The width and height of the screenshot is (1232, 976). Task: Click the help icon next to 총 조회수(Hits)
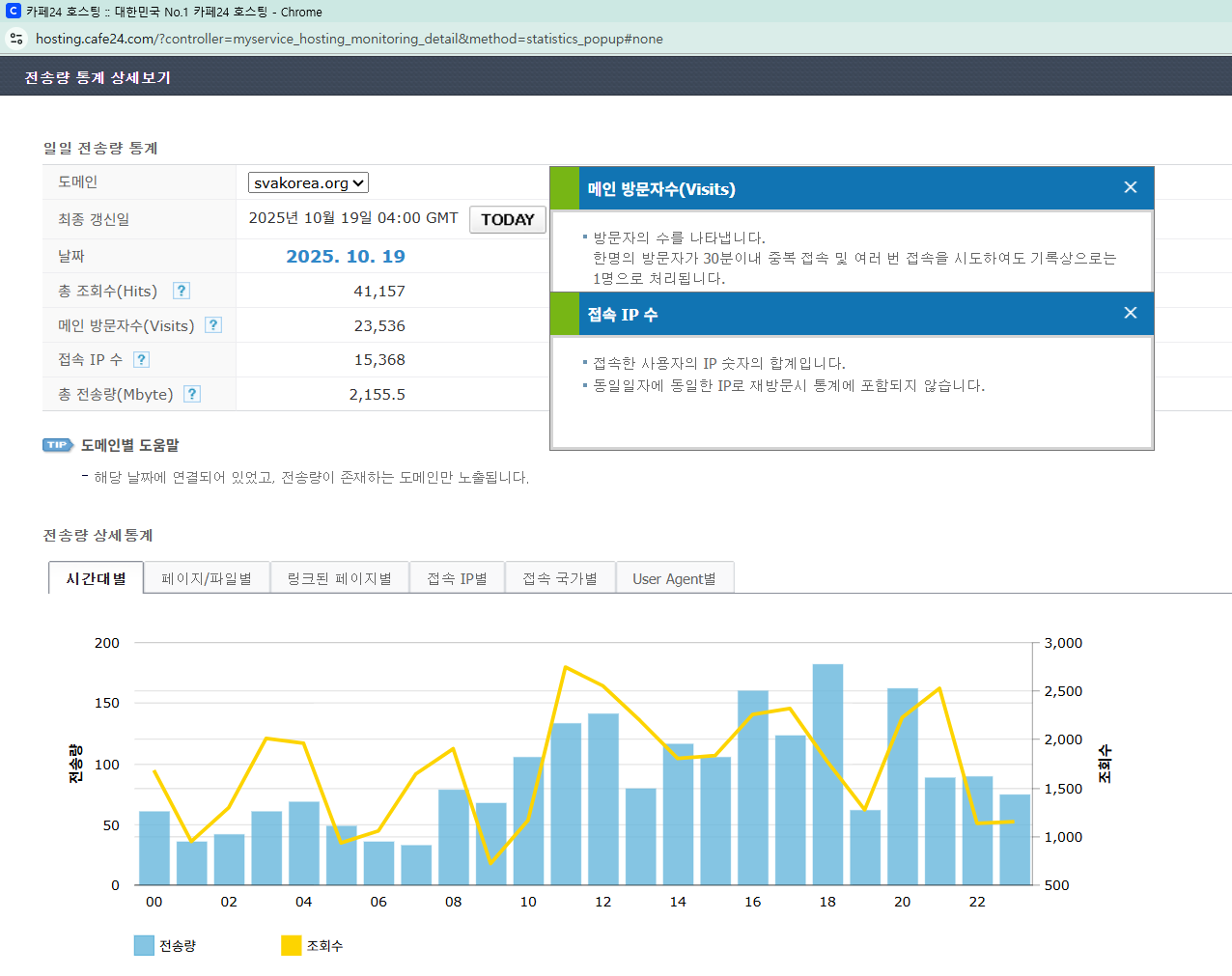(182, 291)
